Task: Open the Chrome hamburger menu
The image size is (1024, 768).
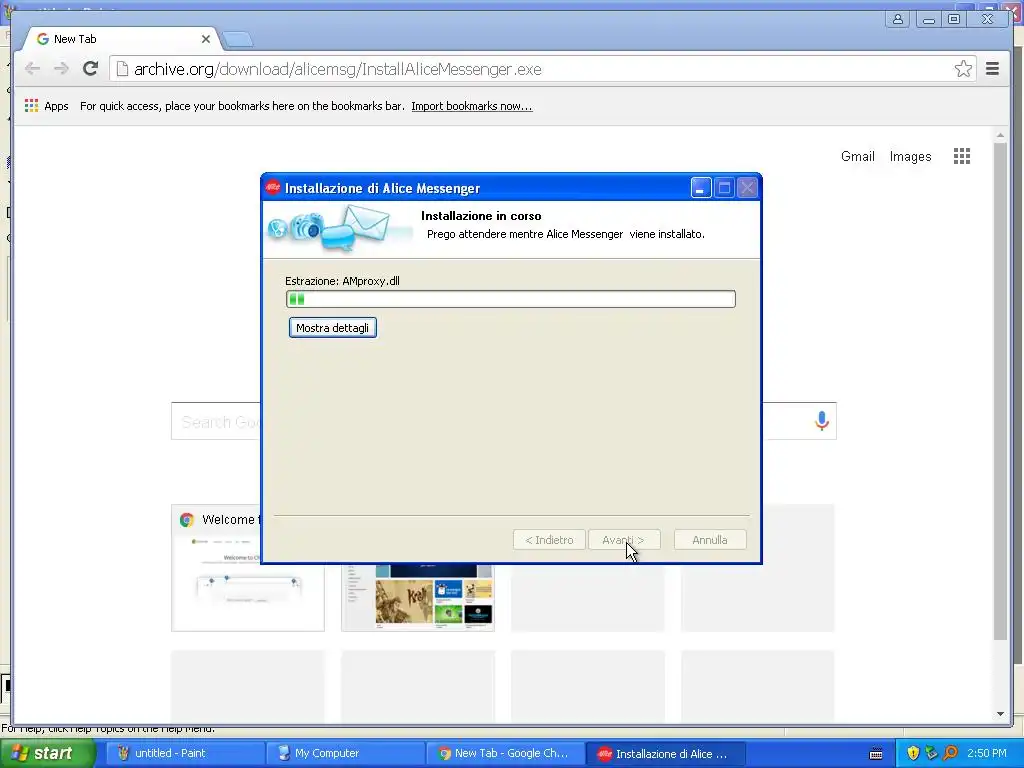Action: 992,69
